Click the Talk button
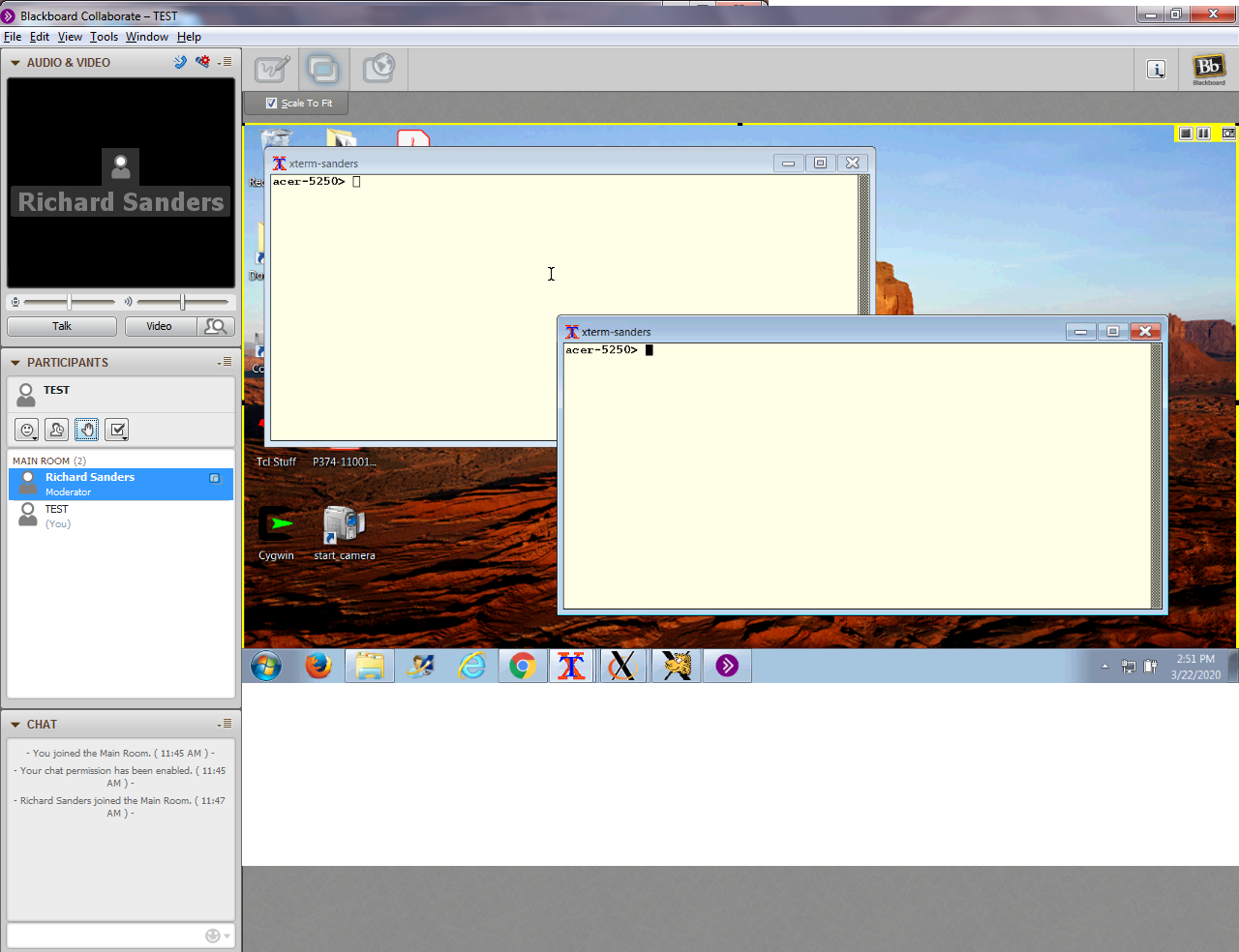The width and height of the screenshot is (1239, 952). pyautogui.click(x=62, y=326)
